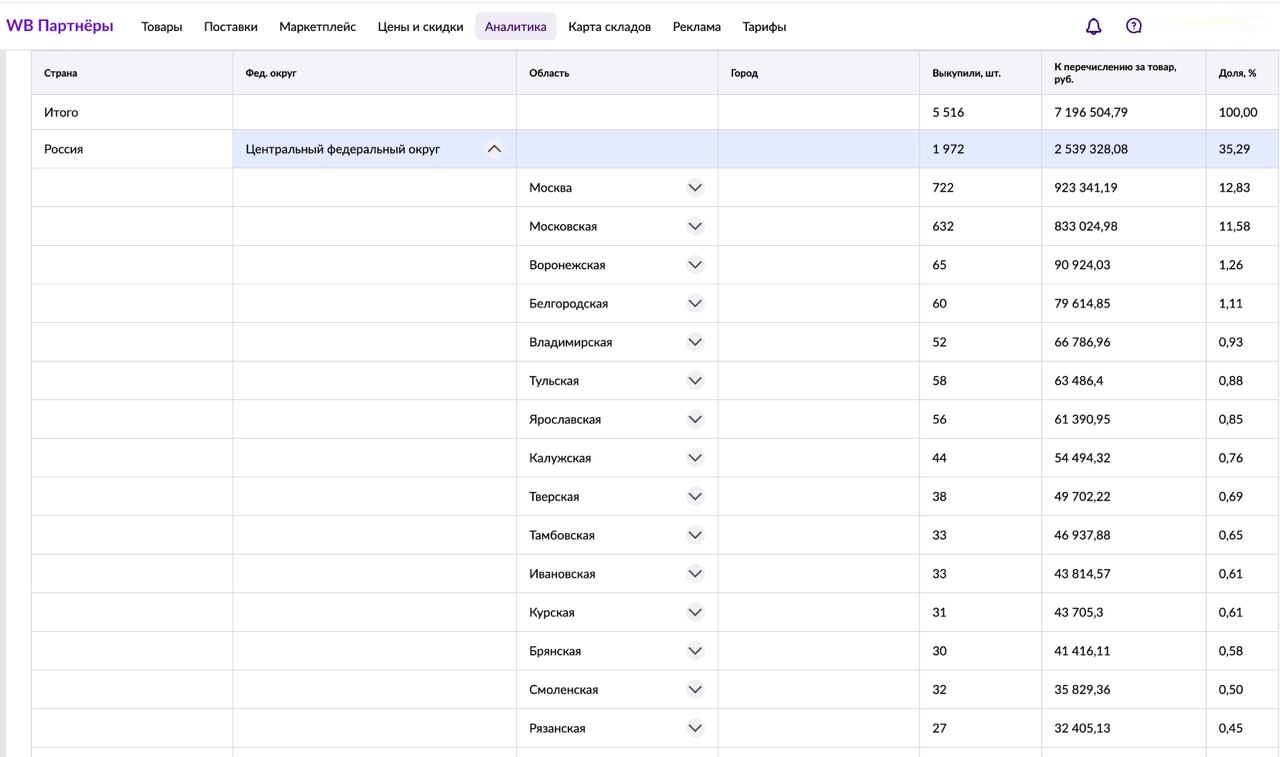The width and height of the screenshot is (1280, 757).
Task: Open the Товары menu
Action: coord(162,27)
